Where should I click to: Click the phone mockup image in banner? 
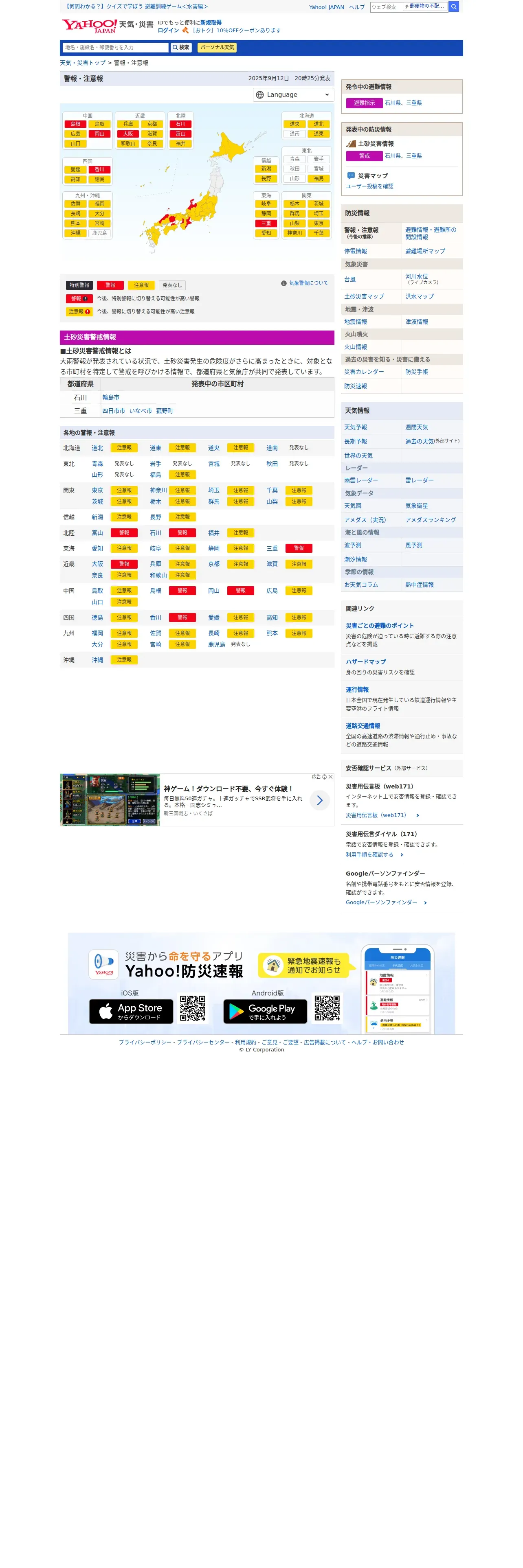click(x=398, y=990)
